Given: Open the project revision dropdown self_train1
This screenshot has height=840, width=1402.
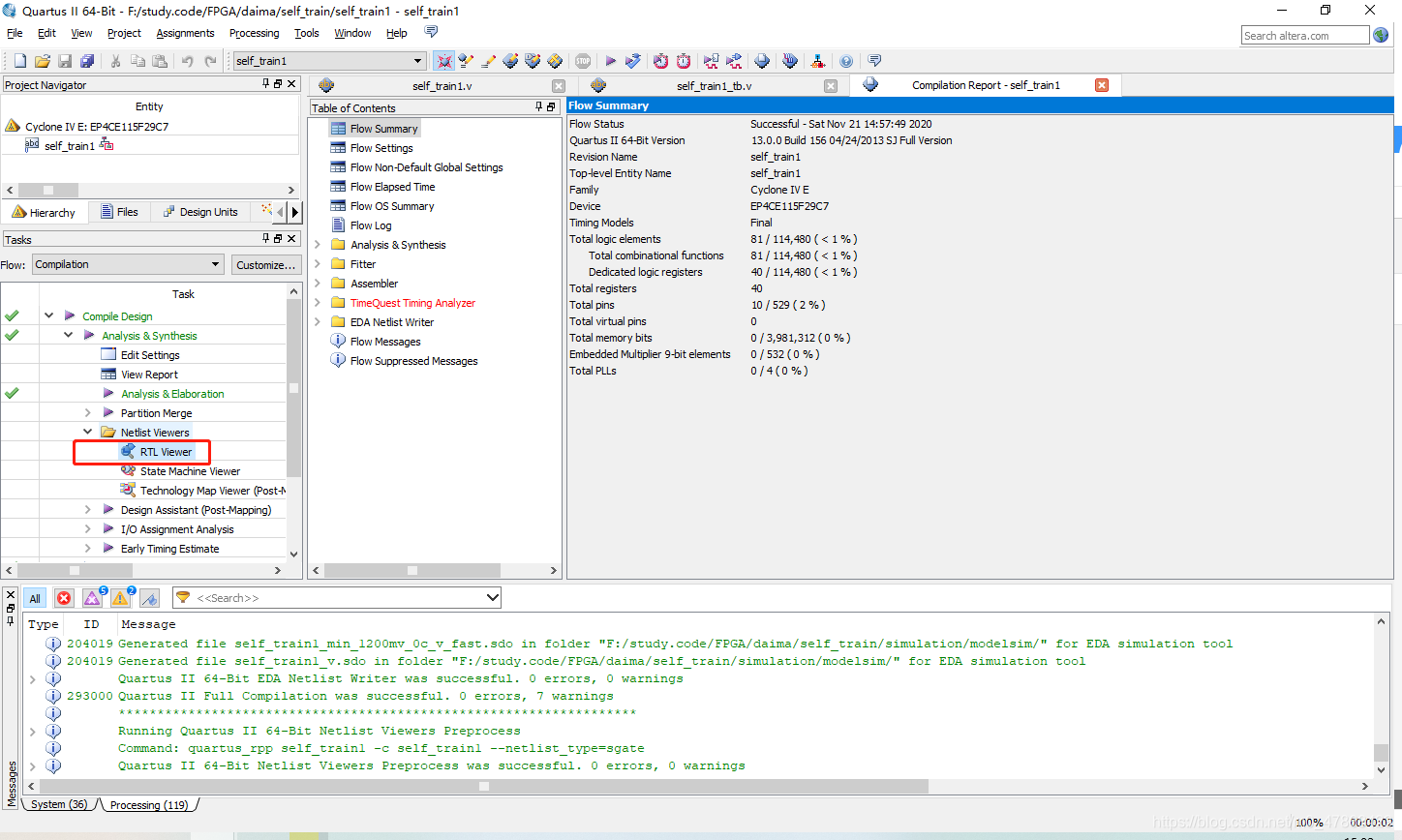Looking at the screenshot, I should coord(329,61).
